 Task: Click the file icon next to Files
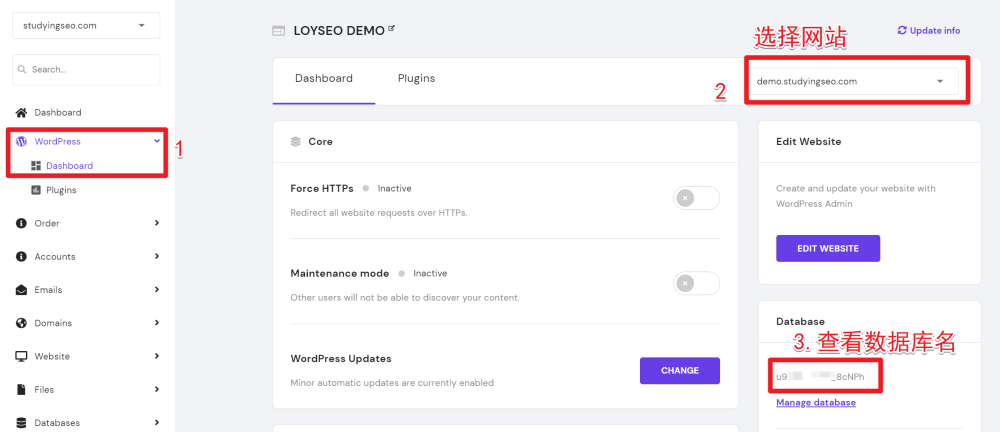point(22,389)
